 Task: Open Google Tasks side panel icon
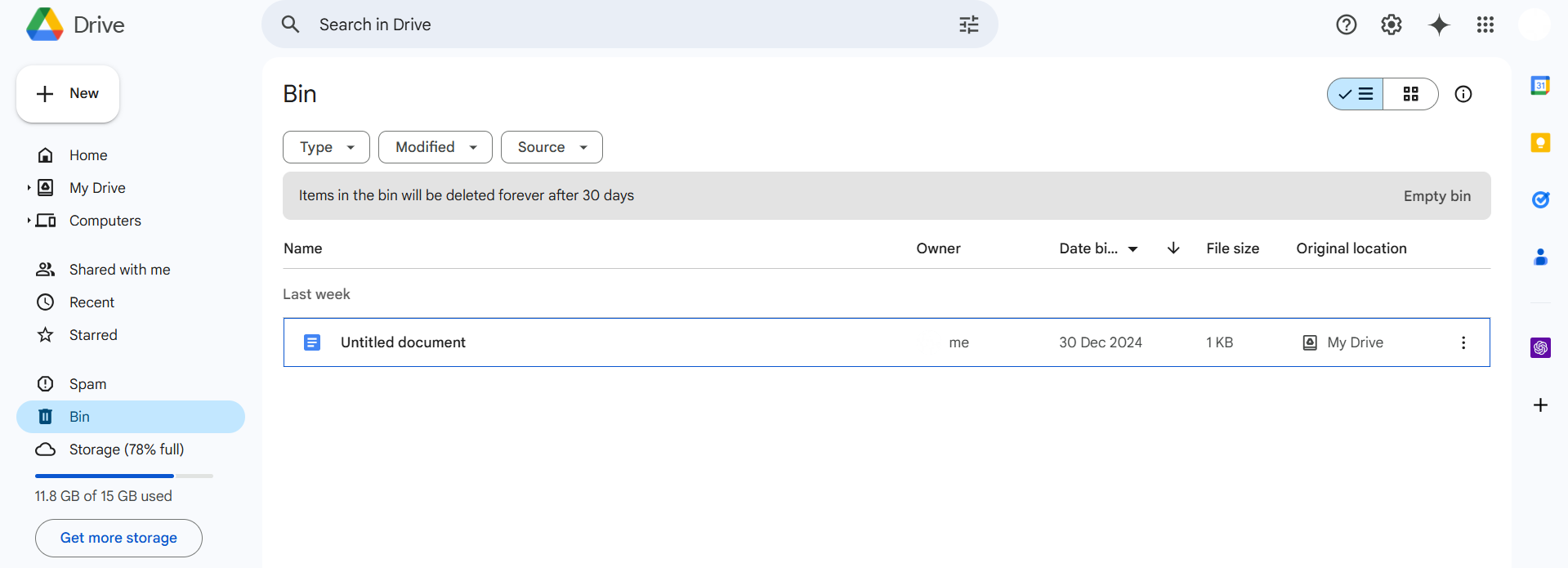[1540, 199]
